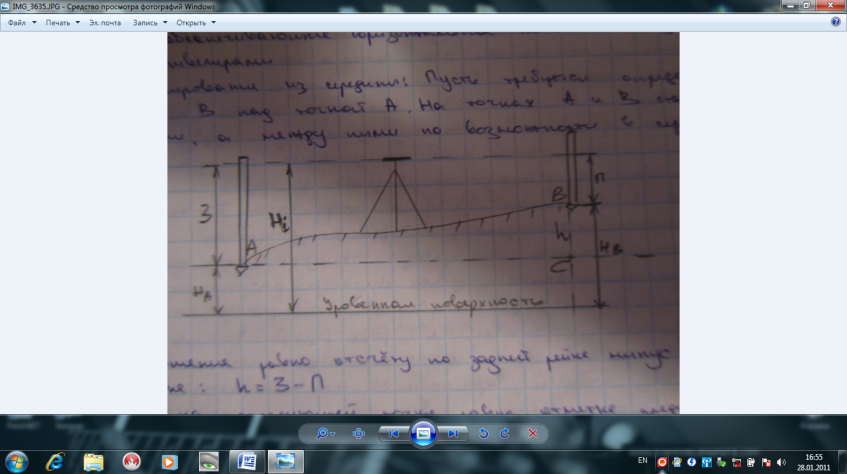Rotate the photo counterclockwise
The height and width of the screenshot is (474, 847).
[x=483, y=433]
